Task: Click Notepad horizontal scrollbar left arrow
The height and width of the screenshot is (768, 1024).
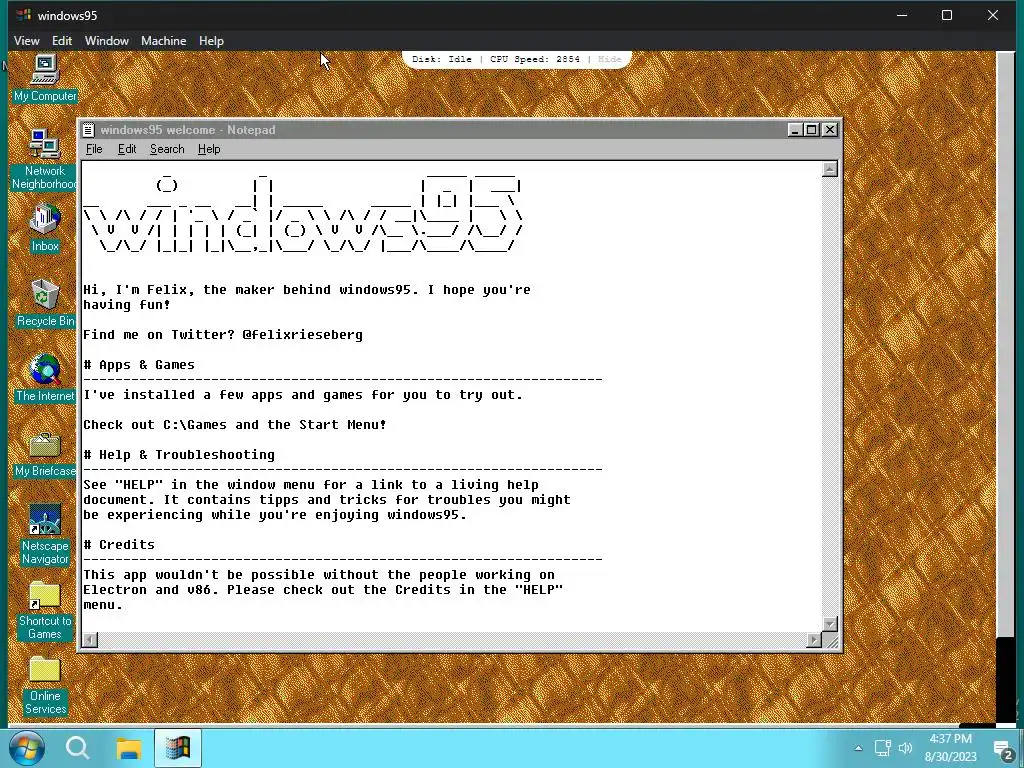Action: (x=90, y=640)
